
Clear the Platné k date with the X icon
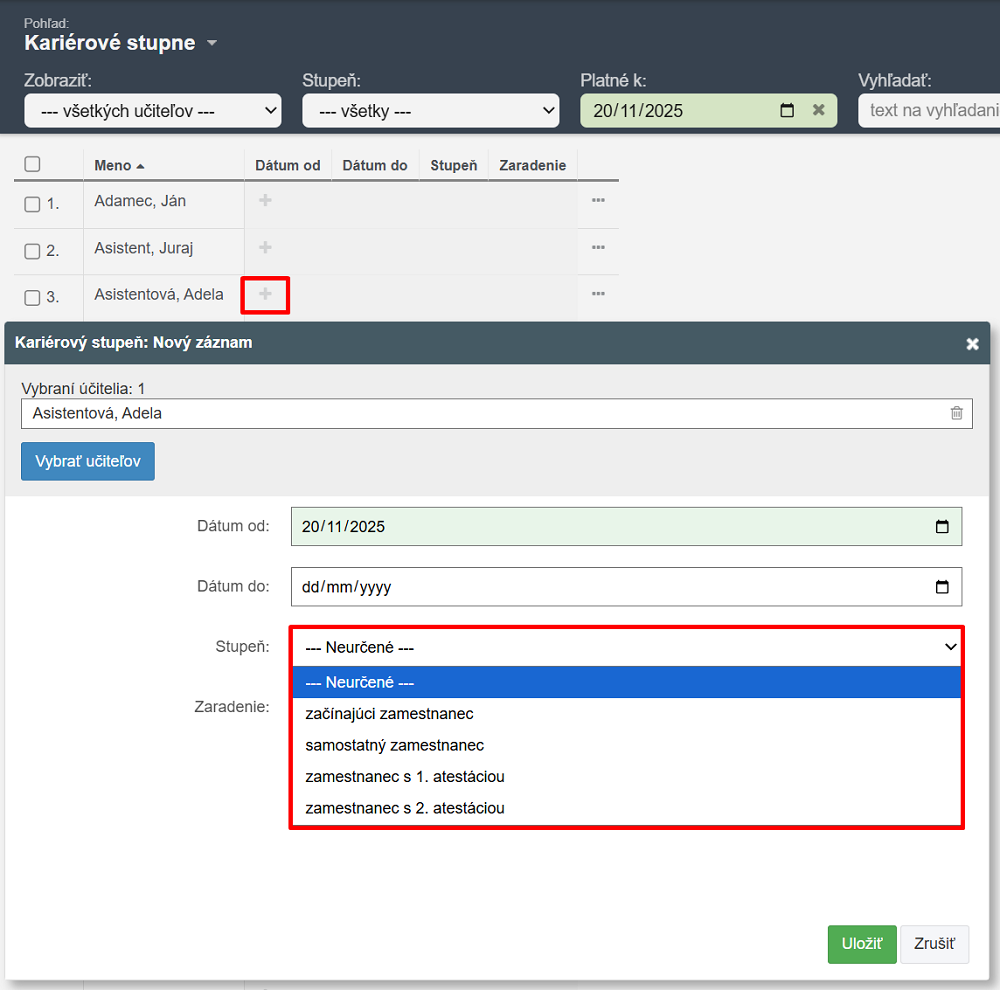click(818, 111)
